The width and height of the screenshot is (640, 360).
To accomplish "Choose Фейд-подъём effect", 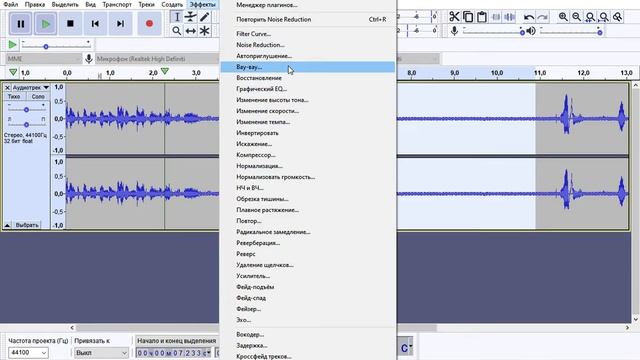I will click(308, 287).
